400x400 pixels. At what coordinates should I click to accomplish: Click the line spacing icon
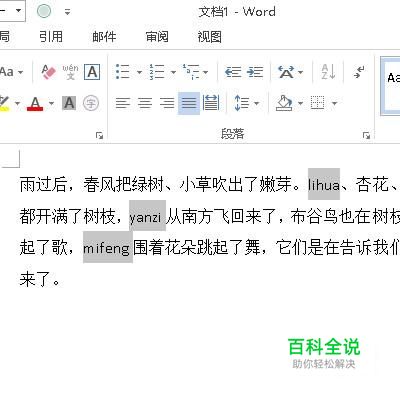click(x=241, y=103)
